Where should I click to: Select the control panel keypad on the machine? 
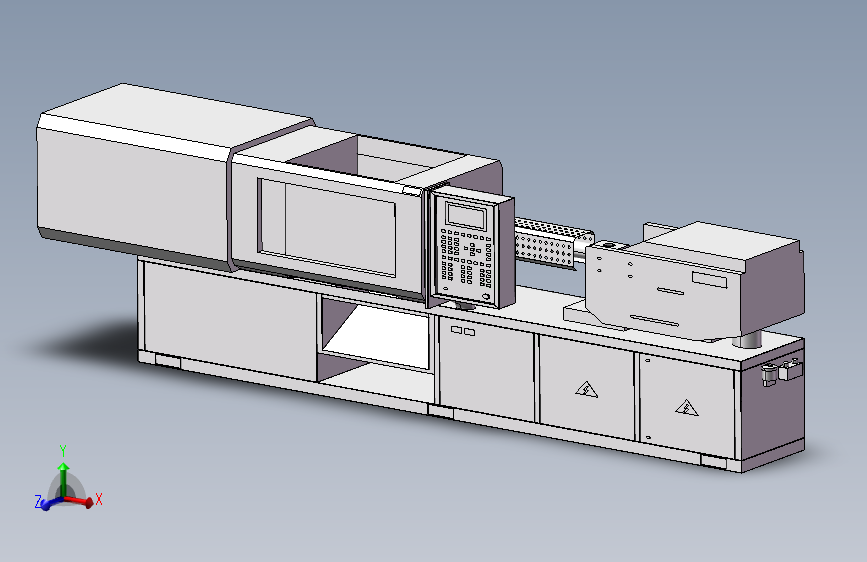[x=467, y=260]
